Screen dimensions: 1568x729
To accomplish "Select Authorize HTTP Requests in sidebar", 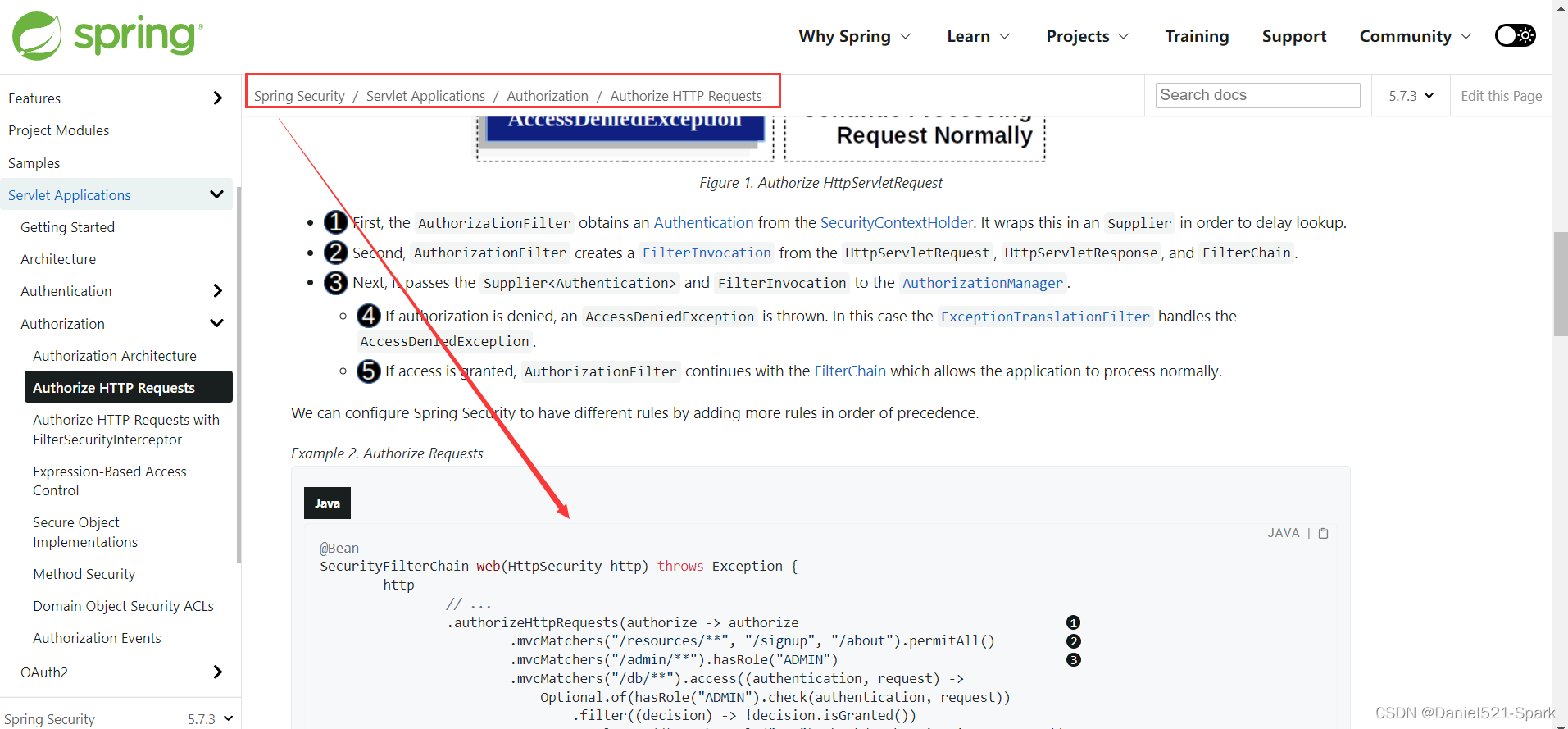I will (x=129, y=388).
